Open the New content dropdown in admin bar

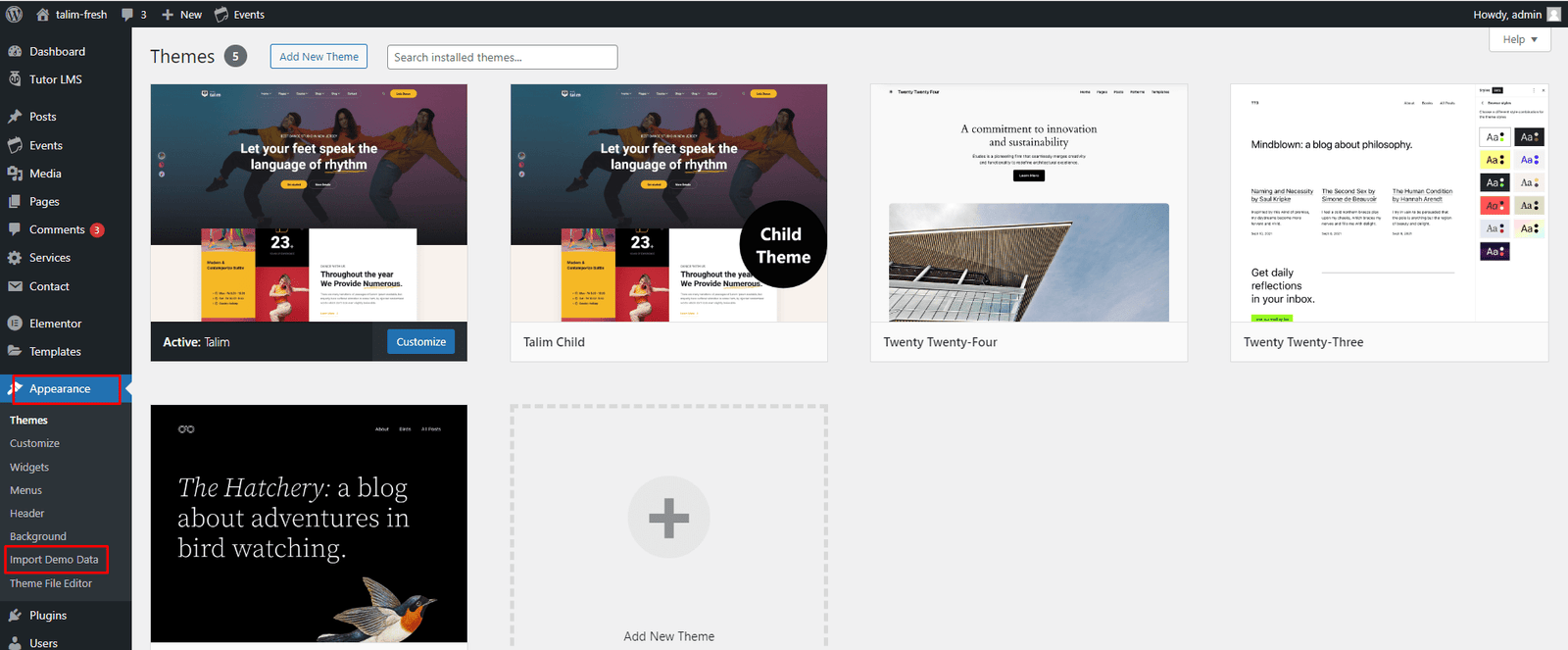coord(182,15)
